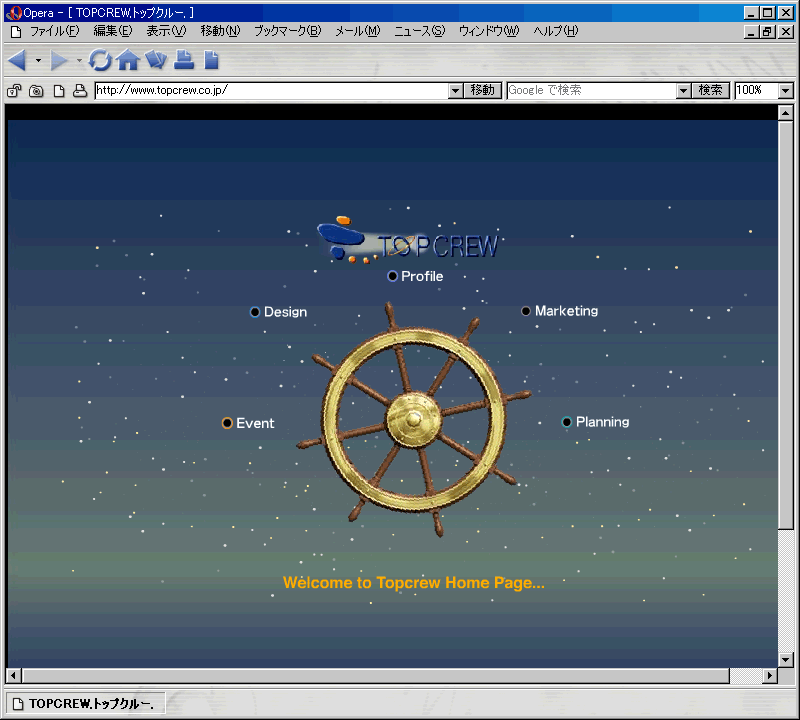Click the teal bullet circle beside Planning
The width and height of the screenshot is (800, 720).
(x=567, y=422)
